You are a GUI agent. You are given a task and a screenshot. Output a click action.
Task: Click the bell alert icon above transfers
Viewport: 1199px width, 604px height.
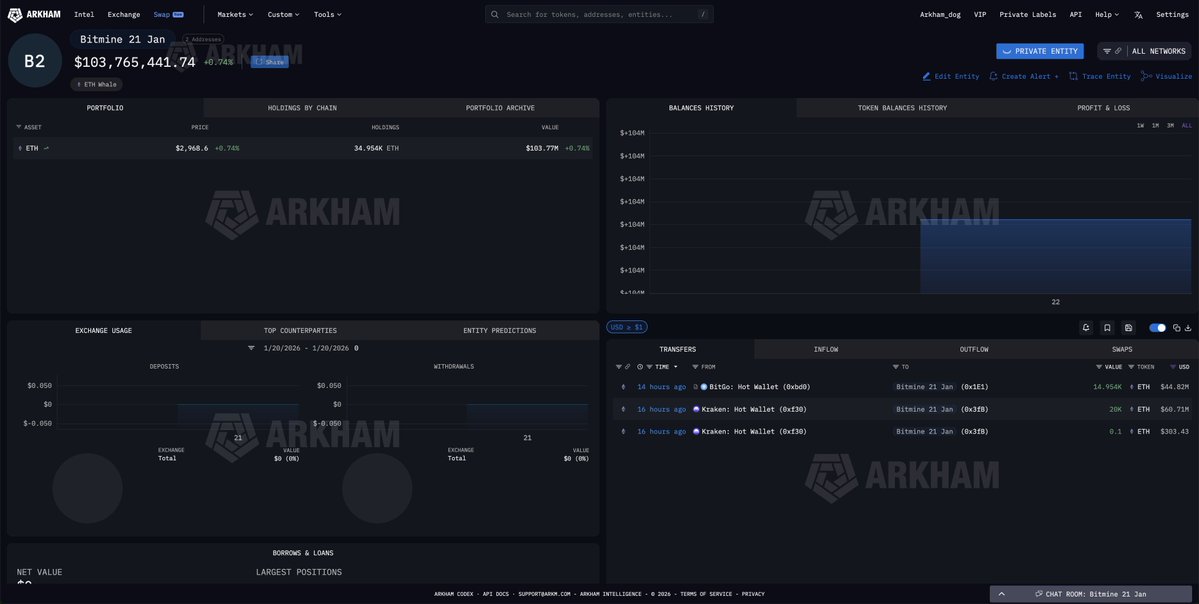click(1086, 327)
